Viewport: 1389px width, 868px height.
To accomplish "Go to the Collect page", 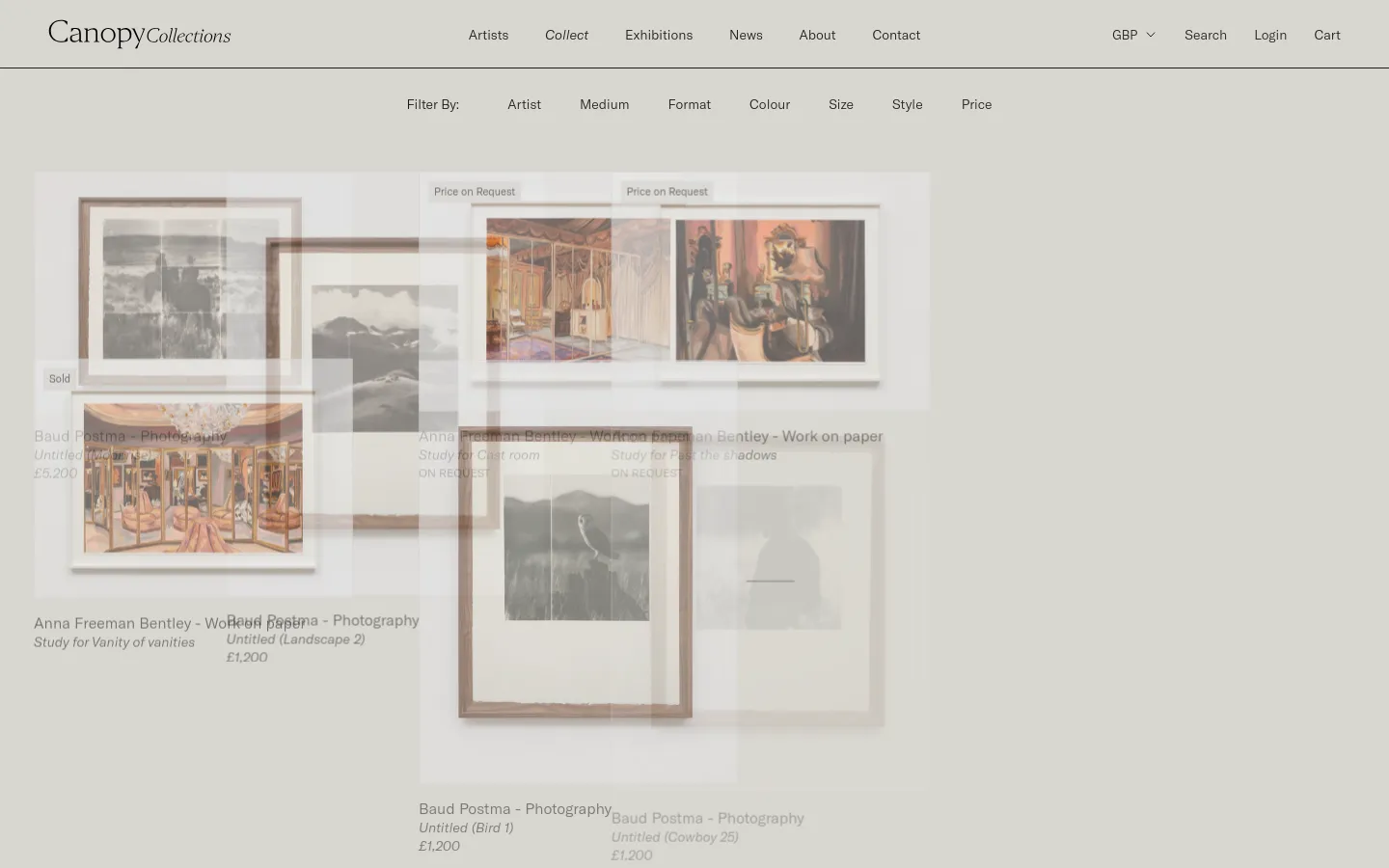I will (566, 35).
